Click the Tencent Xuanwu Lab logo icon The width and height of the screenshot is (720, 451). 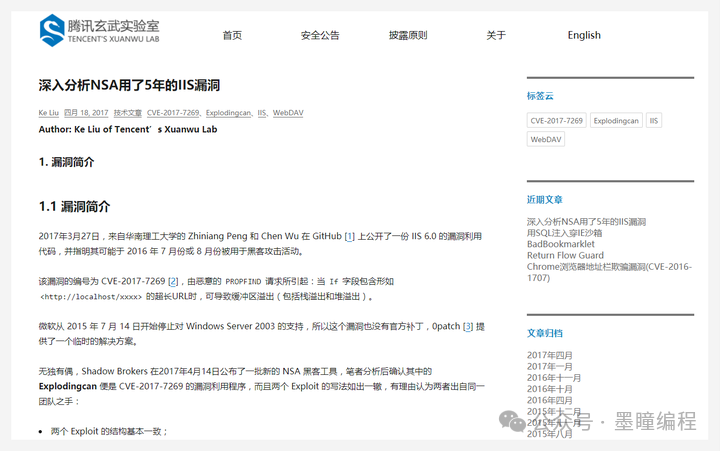[52, 30]
